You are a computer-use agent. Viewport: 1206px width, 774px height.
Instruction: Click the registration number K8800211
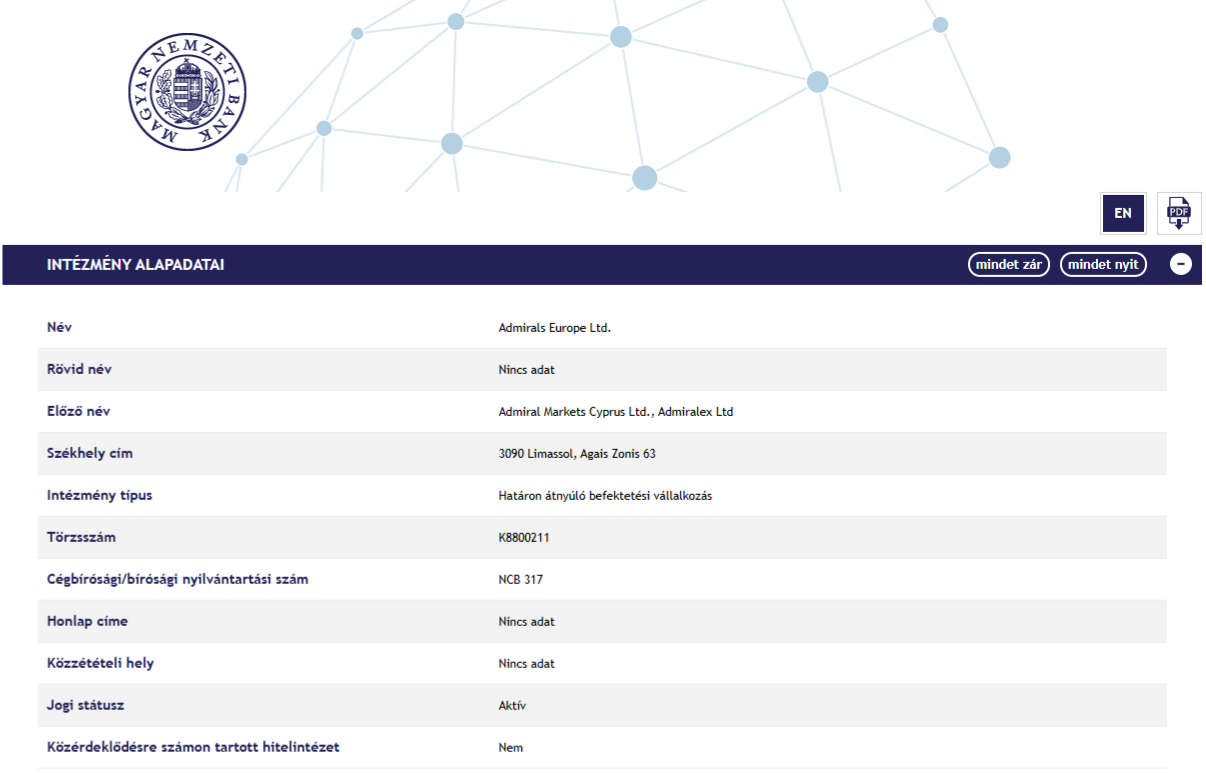point(524,538)
